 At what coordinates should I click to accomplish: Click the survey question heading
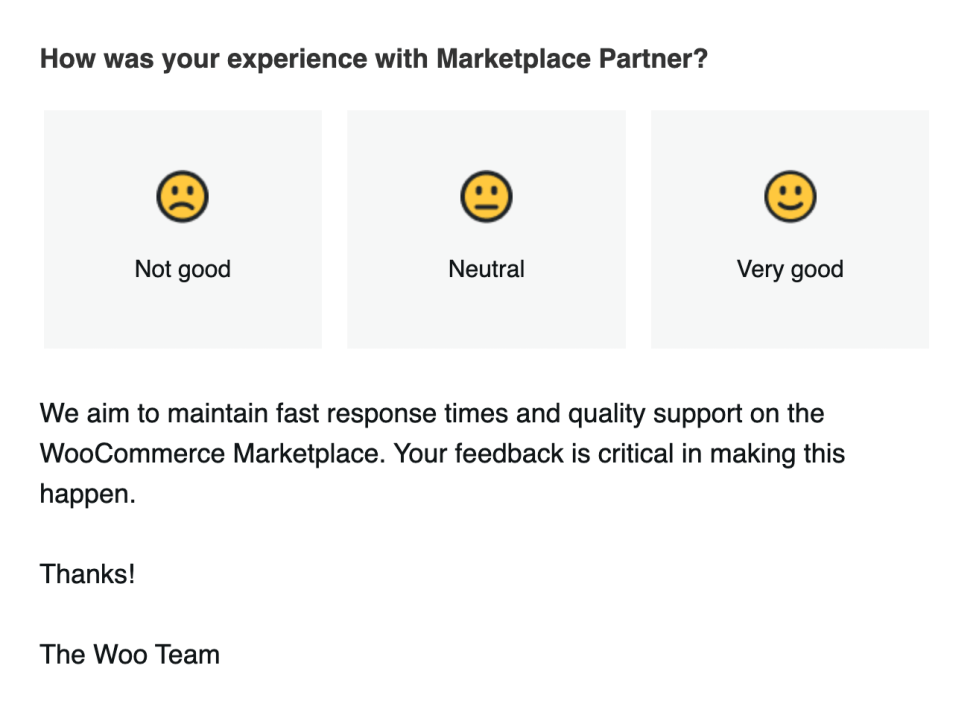373,59
